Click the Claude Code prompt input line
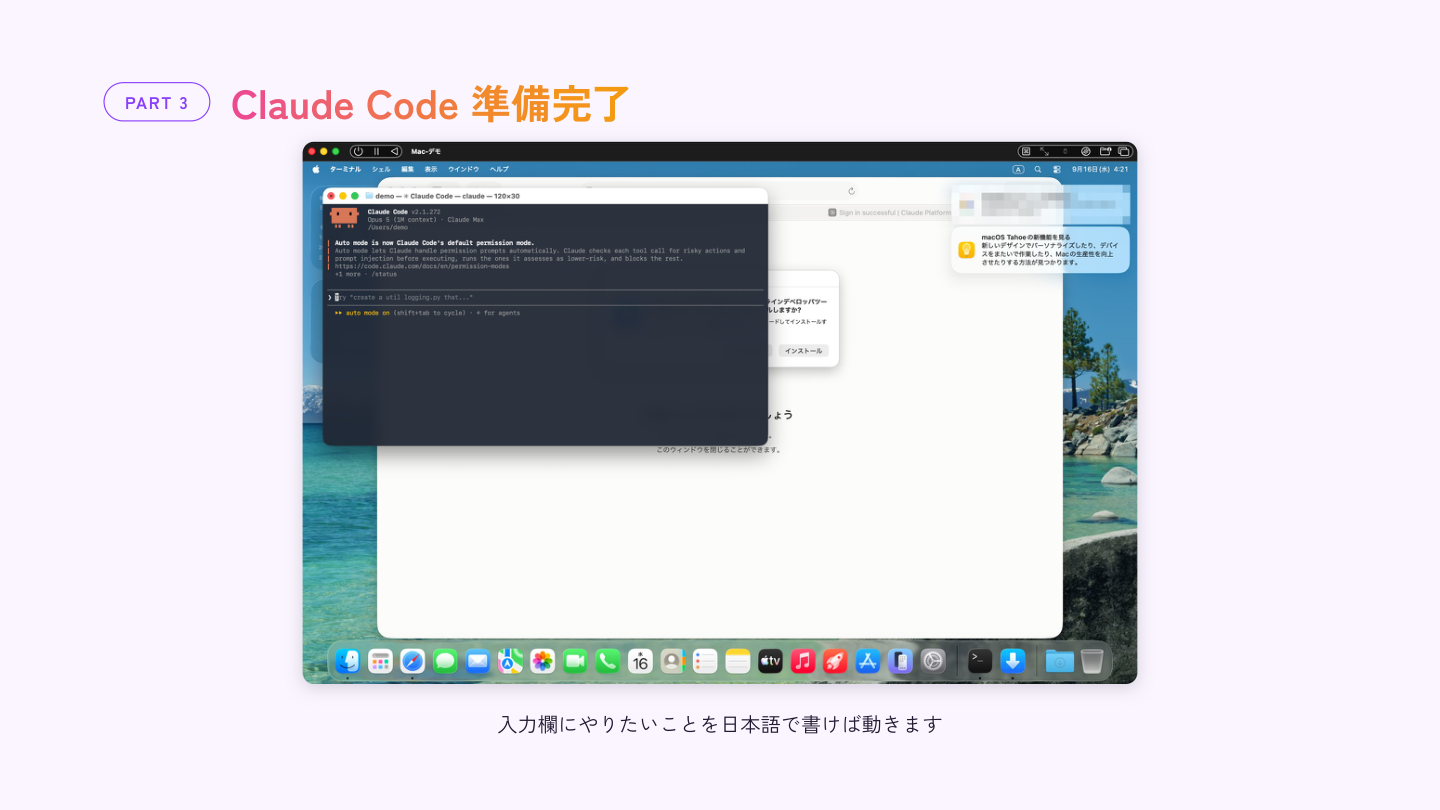1440x810 pixels. click(545, 297)
